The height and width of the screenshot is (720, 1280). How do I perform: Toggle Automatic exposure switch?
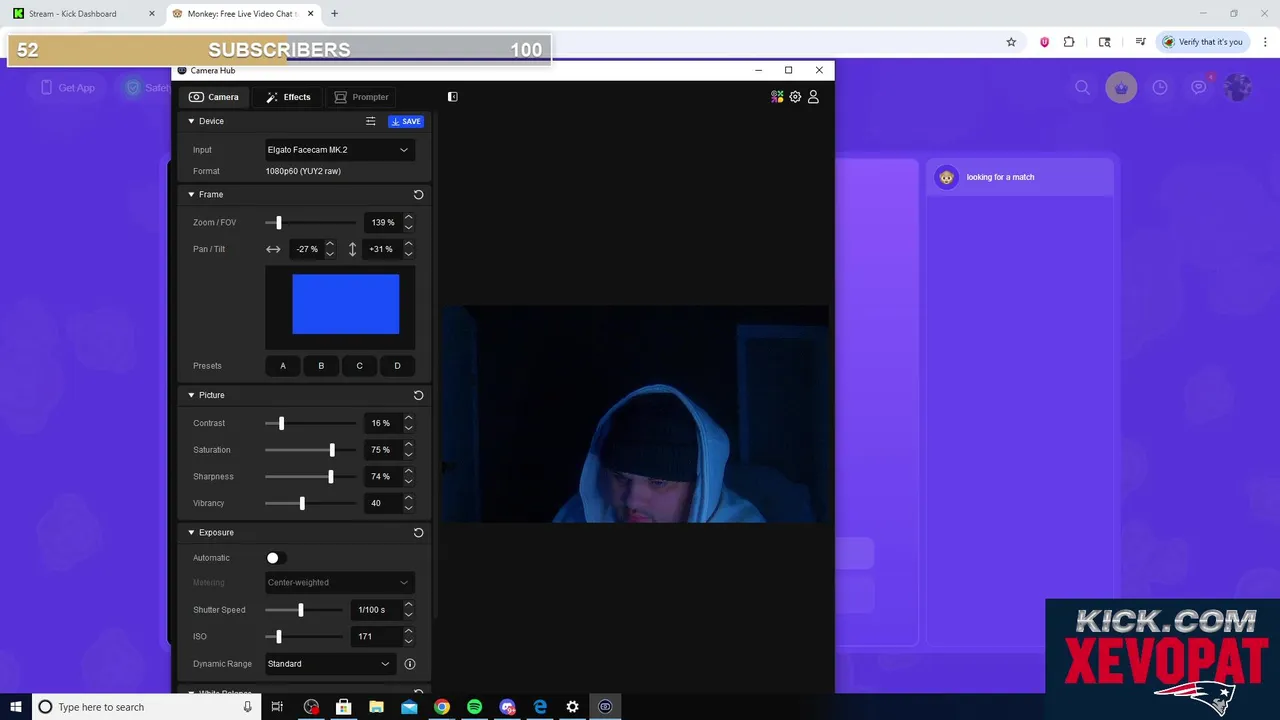[275, 558]
